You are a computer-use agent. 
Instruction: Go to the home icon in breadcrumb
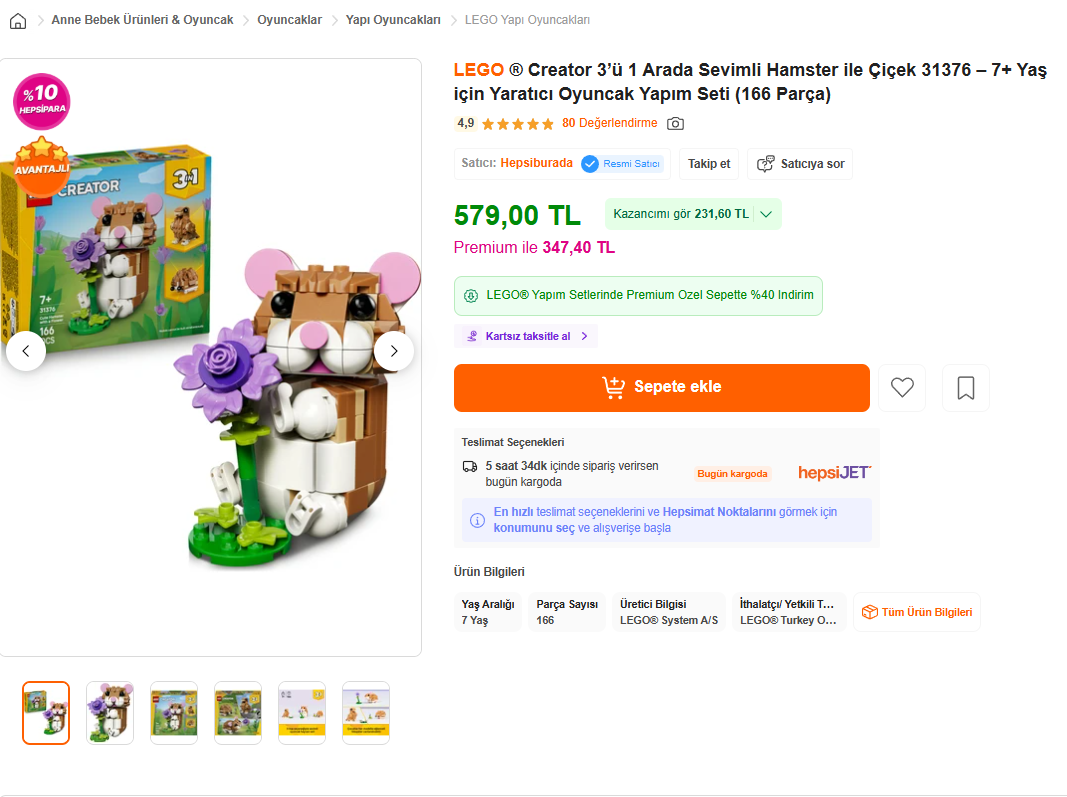pos(18,21)
